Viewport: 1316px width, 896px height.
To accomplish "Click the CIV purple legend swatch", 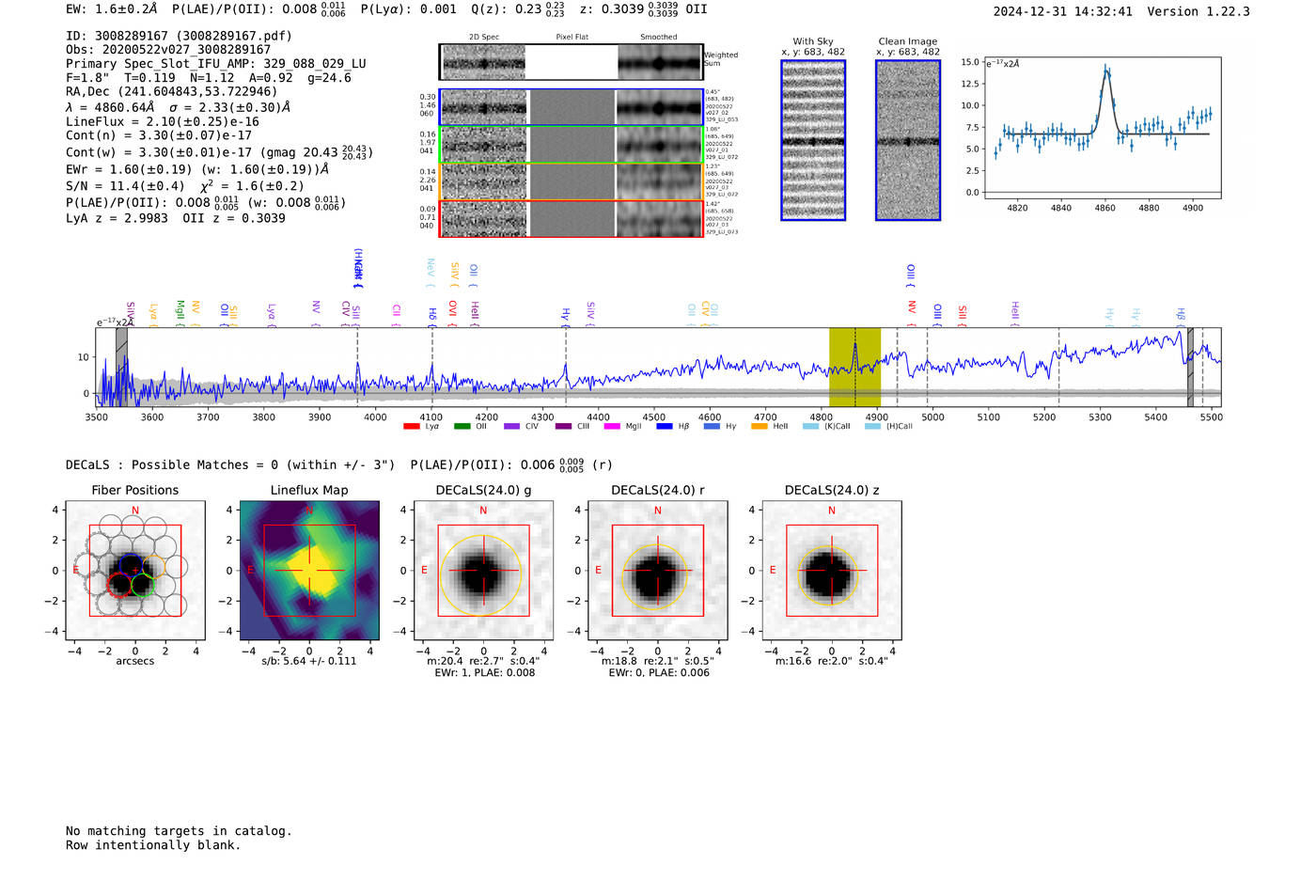I will pos(511,426).
